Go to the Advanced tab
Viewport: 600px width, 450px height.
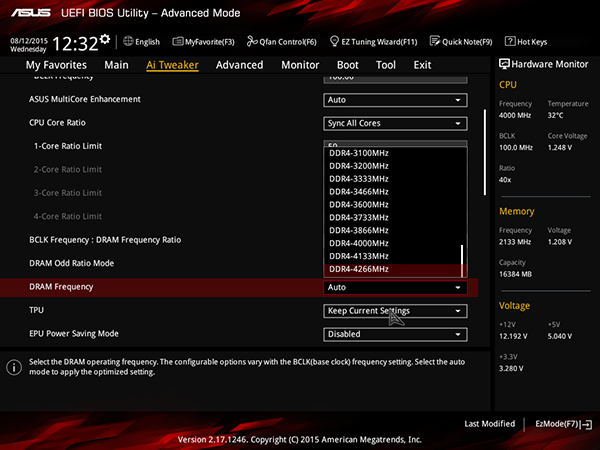coord(240,65)
